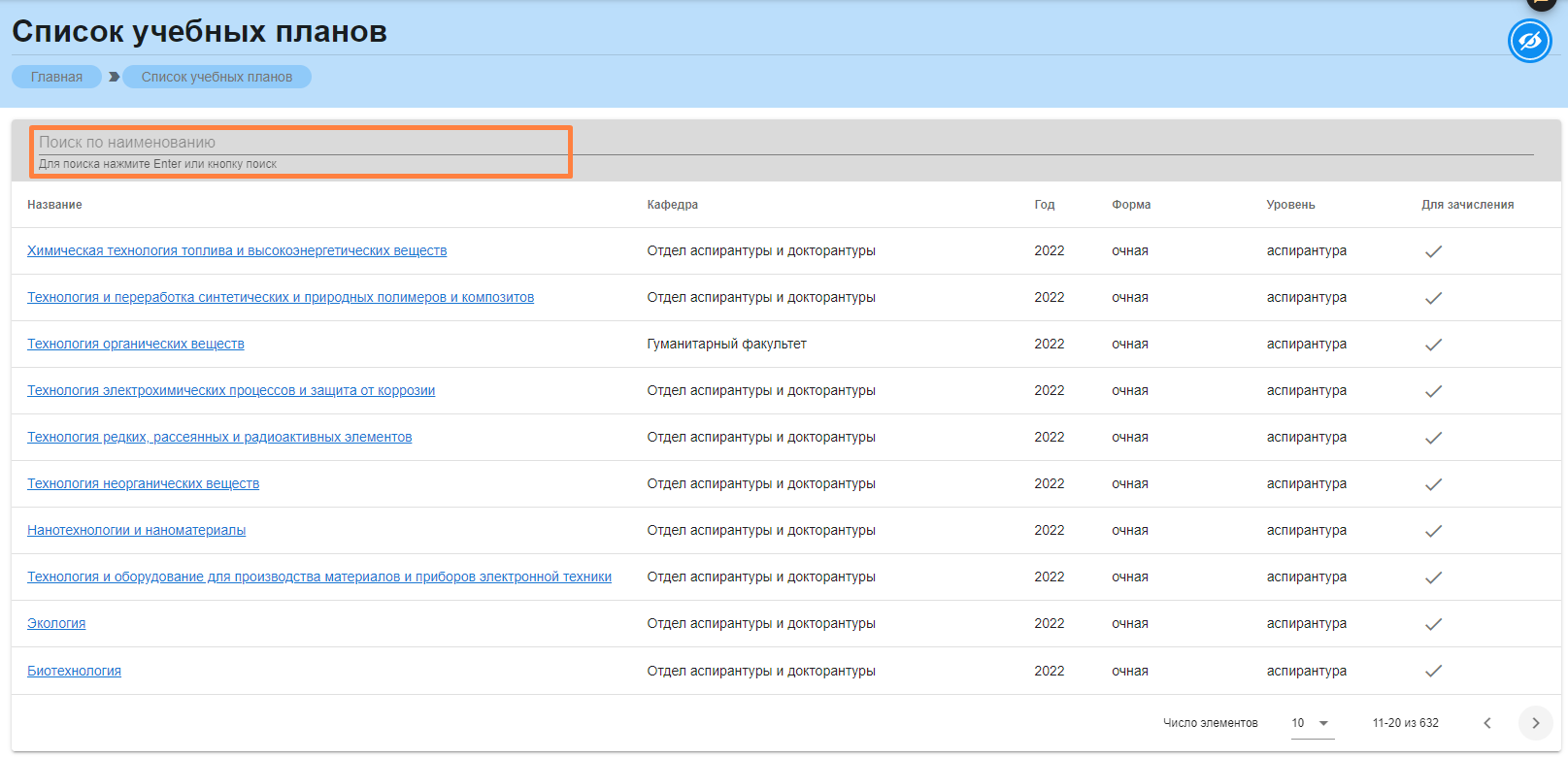Click the Кафедра column header
The height and width of the screenshot is (758, 1568).
pos(672,205)
